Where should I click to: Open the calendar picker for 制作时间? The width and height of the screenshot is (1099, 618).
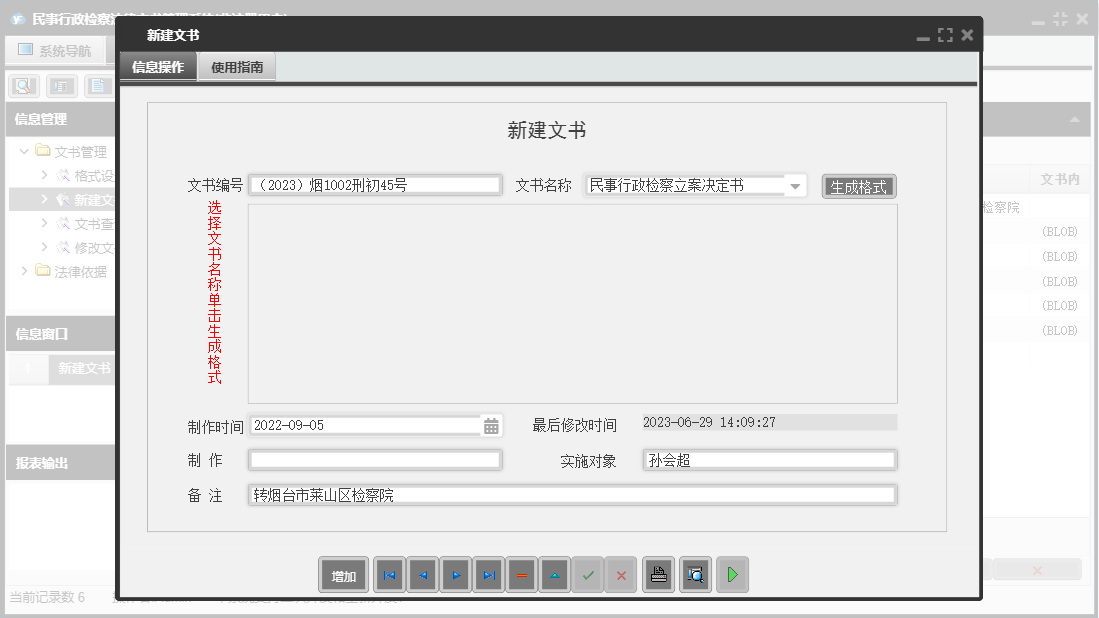[490, 424]
